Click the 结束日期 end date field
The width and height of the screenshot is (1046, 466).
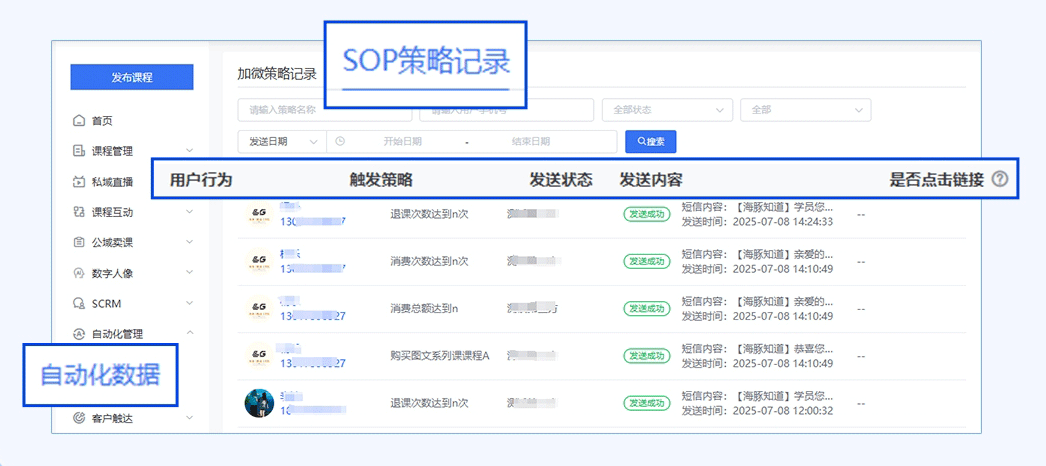point(531,141)
